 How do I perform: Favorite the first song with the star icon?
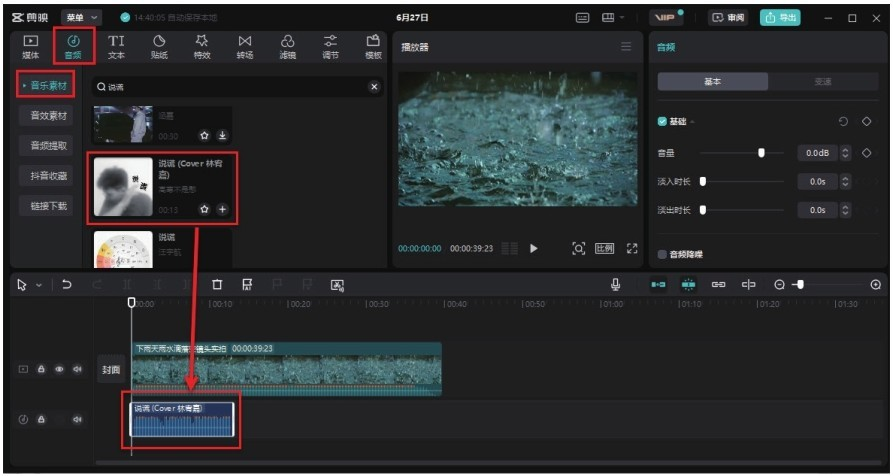[204, 136]
